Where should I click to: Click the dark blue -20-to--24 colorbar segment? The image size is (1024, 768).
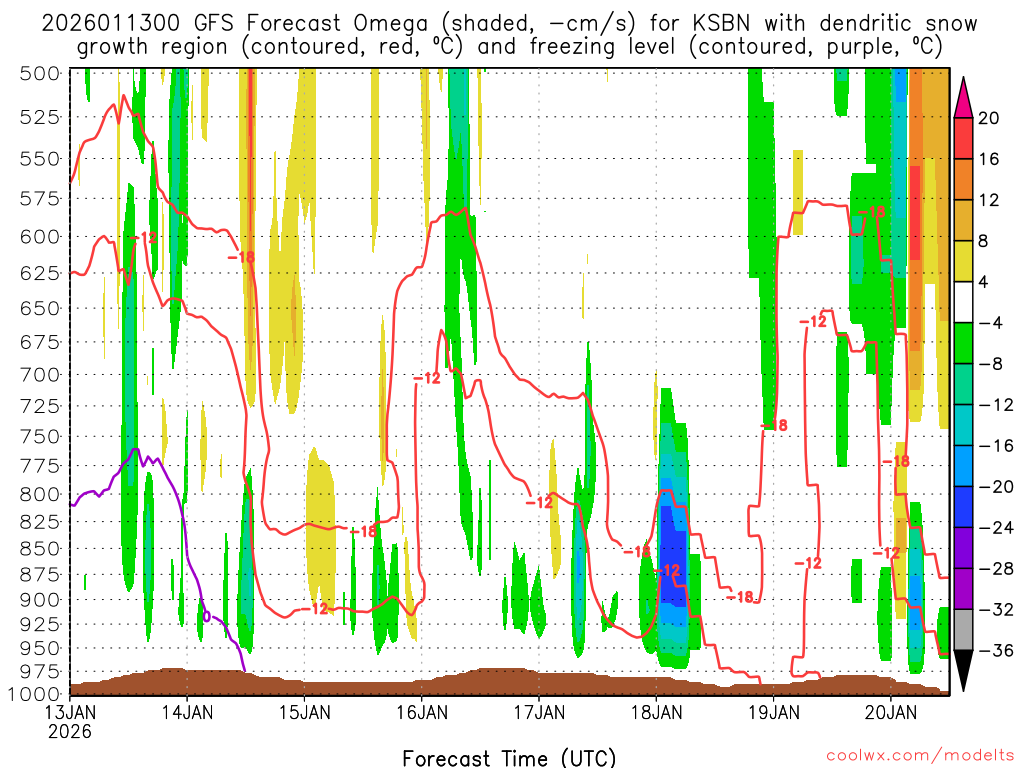coord(963,507)
